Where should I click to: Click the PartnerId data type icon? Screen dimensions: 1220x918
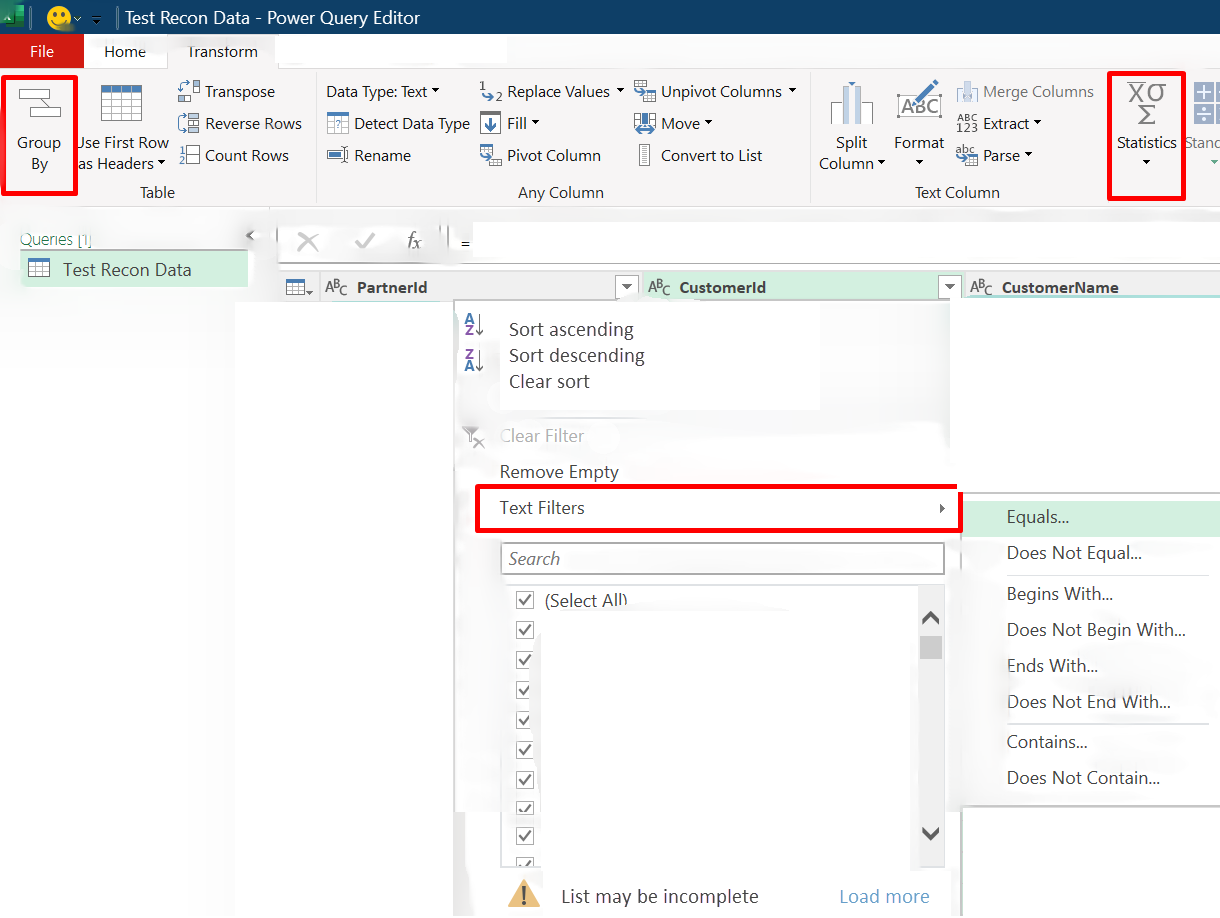pyautogui.click(x=337, y=287)
